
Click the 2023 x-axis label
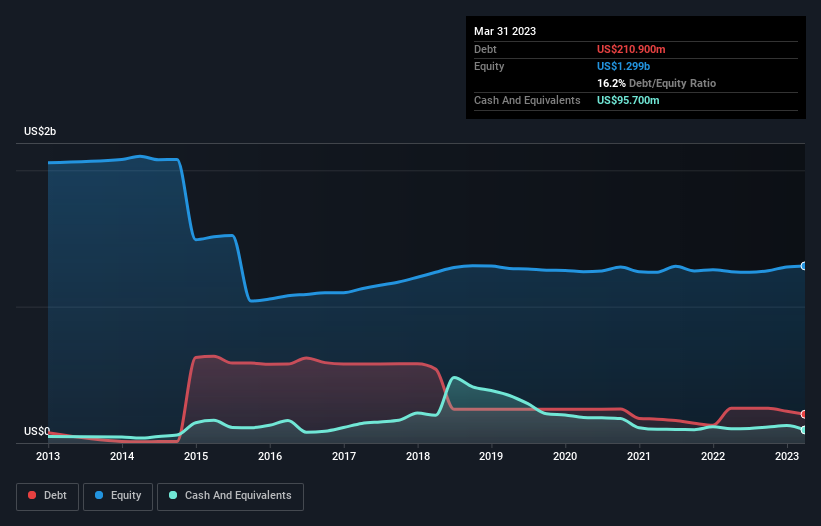[787, 456]
